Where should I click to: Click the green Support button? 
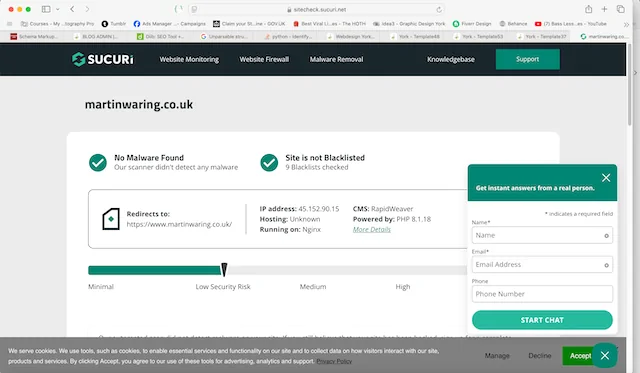coord(527,59)
